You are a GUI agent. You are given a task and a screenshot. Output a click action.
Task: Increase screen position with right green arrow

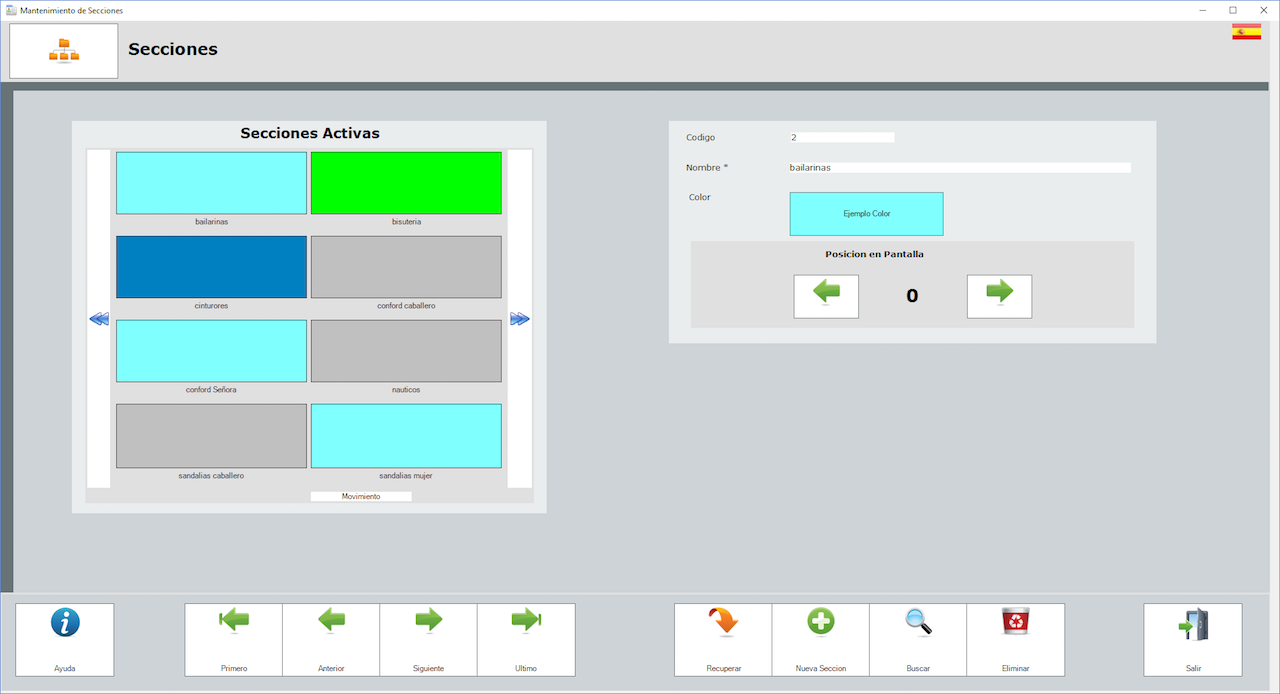pyautogui.click(x=999, y=296)
